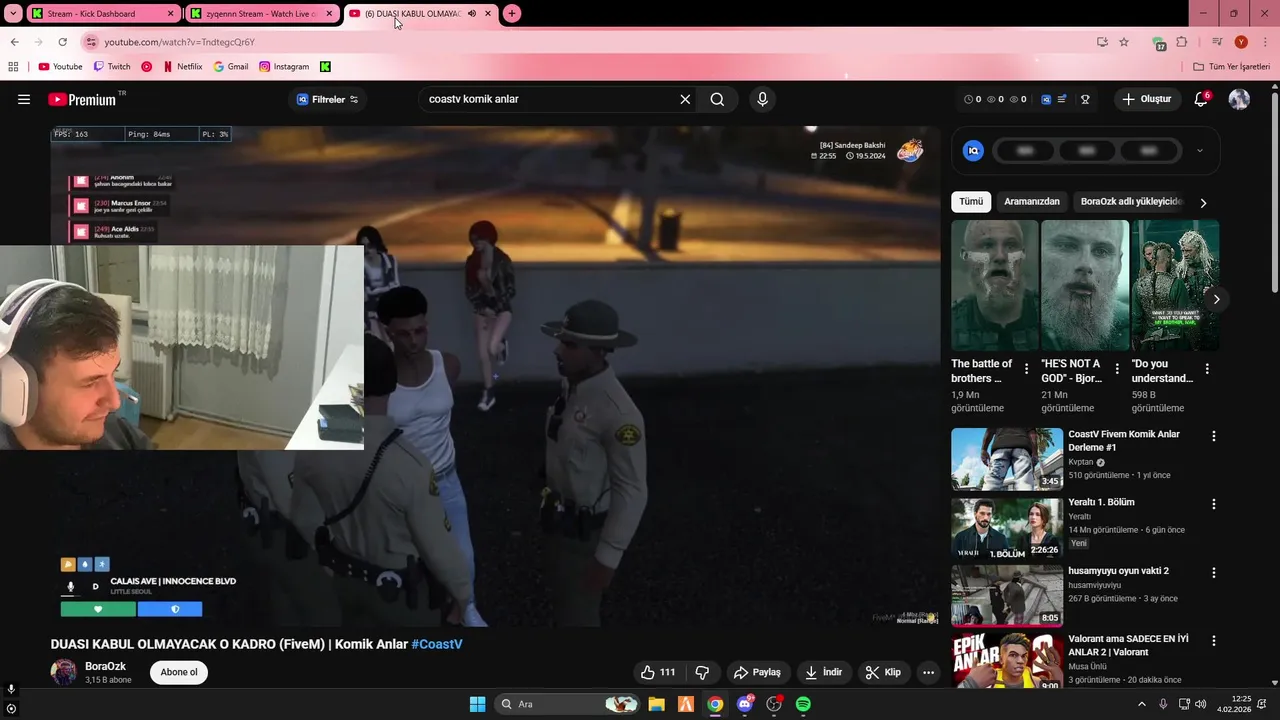Open more actions three-dot menu under video

(928, 672)
